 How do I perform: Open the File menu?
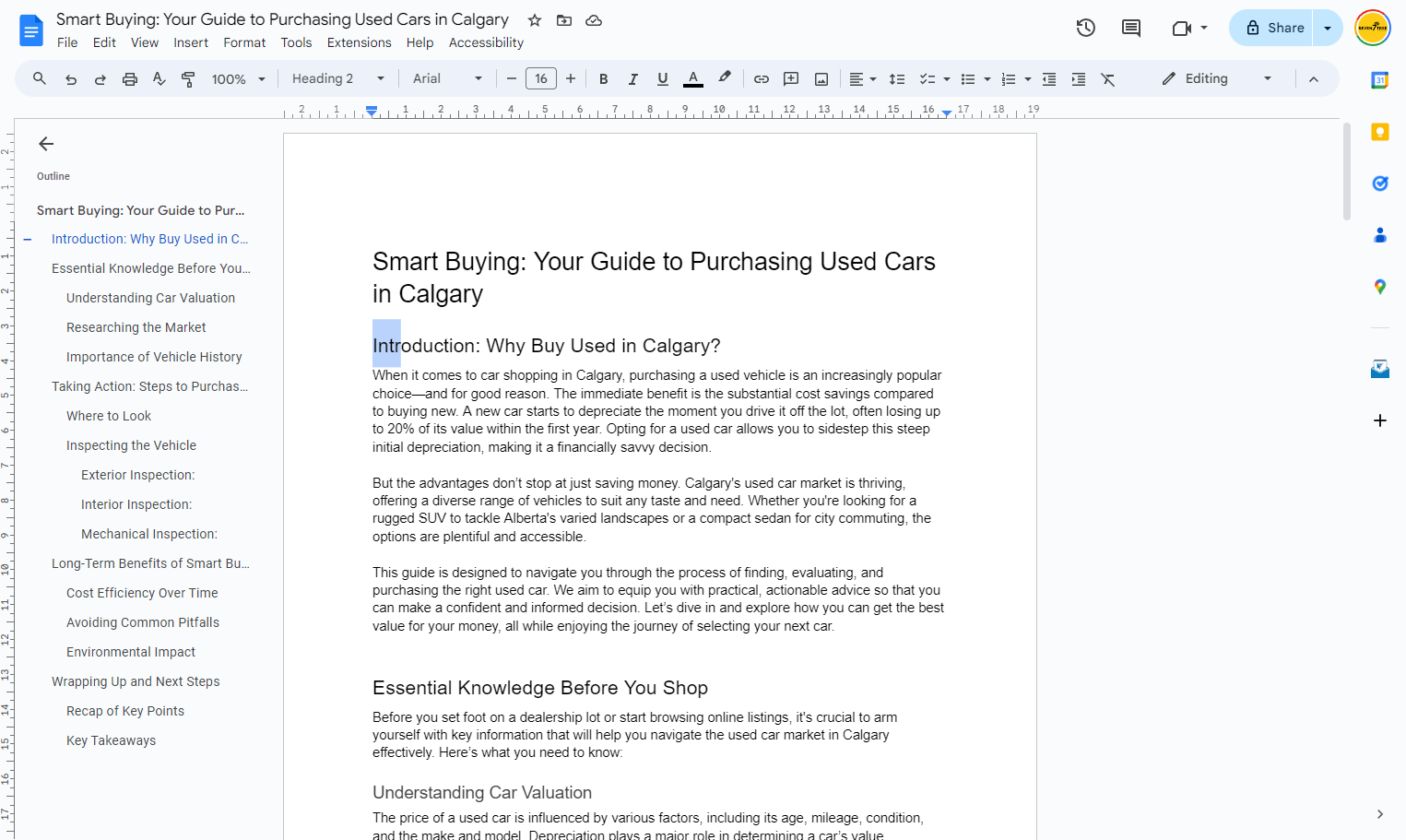coord(67,42)
